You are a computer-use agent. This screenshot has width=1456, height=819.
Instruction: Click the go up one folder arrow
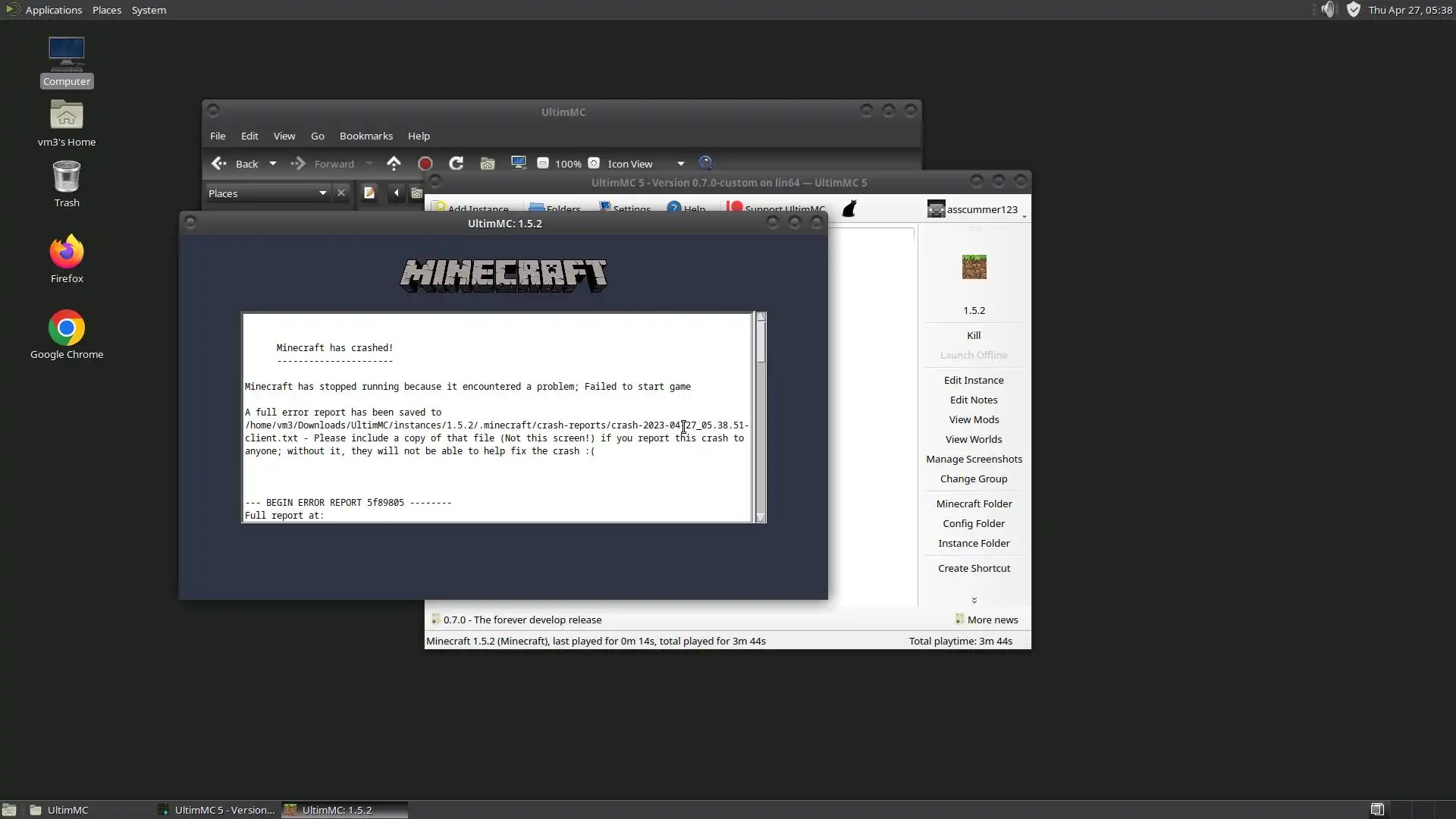[x=394, y=163]
